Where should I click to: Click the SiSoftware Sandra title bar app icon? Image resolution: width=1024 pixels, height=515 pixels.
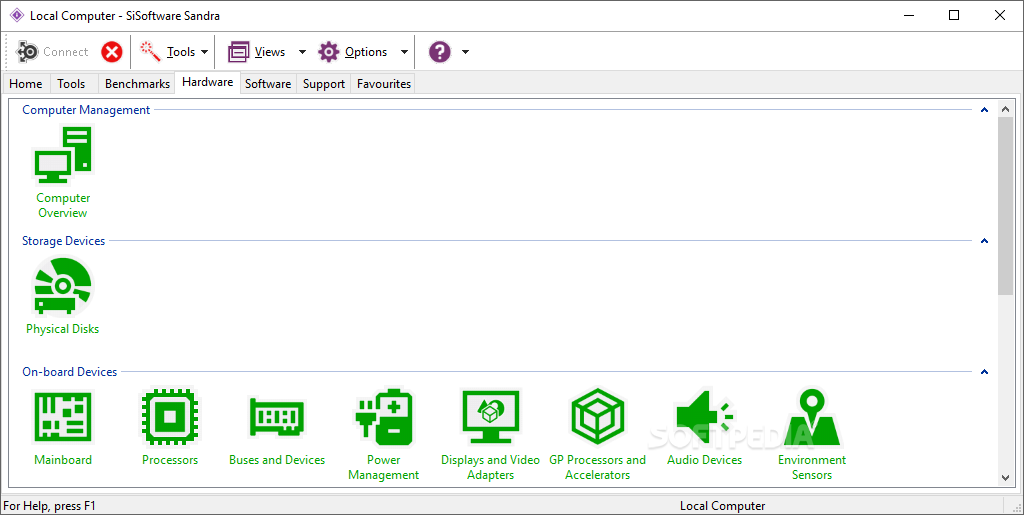(x=16, y=16)
